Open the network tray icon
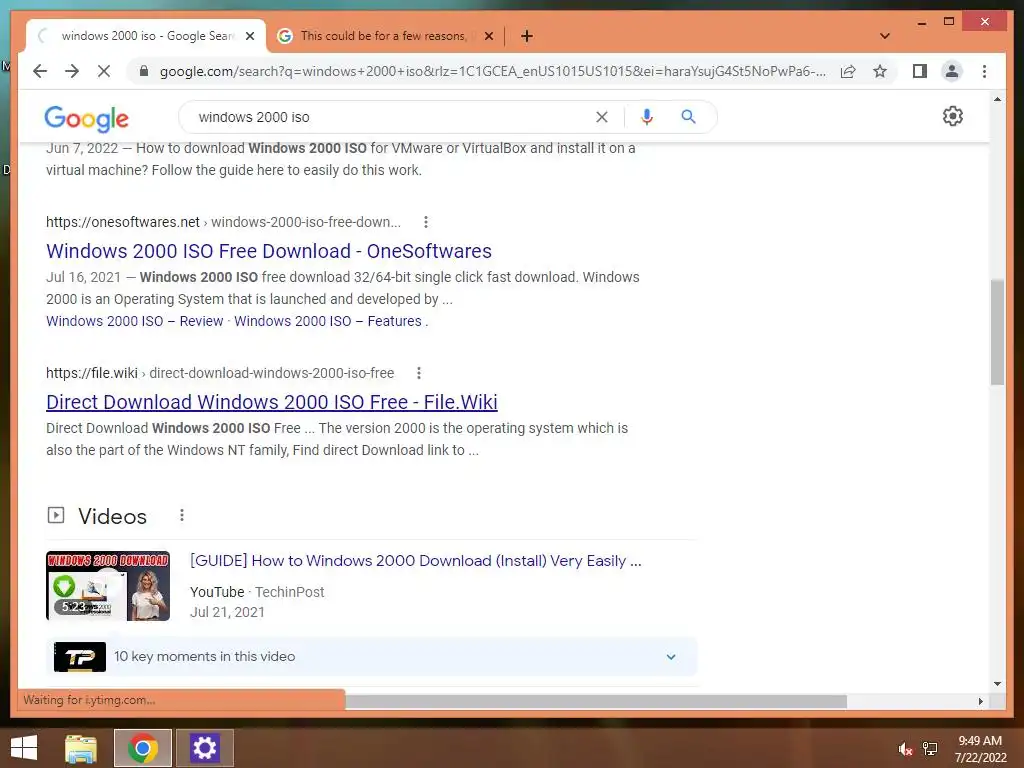The height and width of the screenshot is (768, 1024). coord(930,749)
